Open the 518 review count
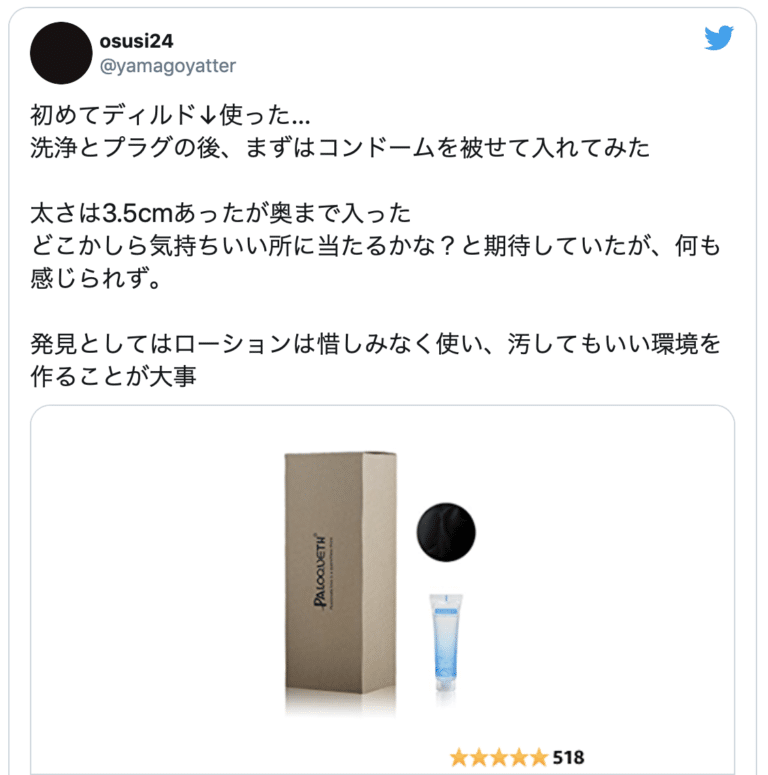 click(568, 757)
